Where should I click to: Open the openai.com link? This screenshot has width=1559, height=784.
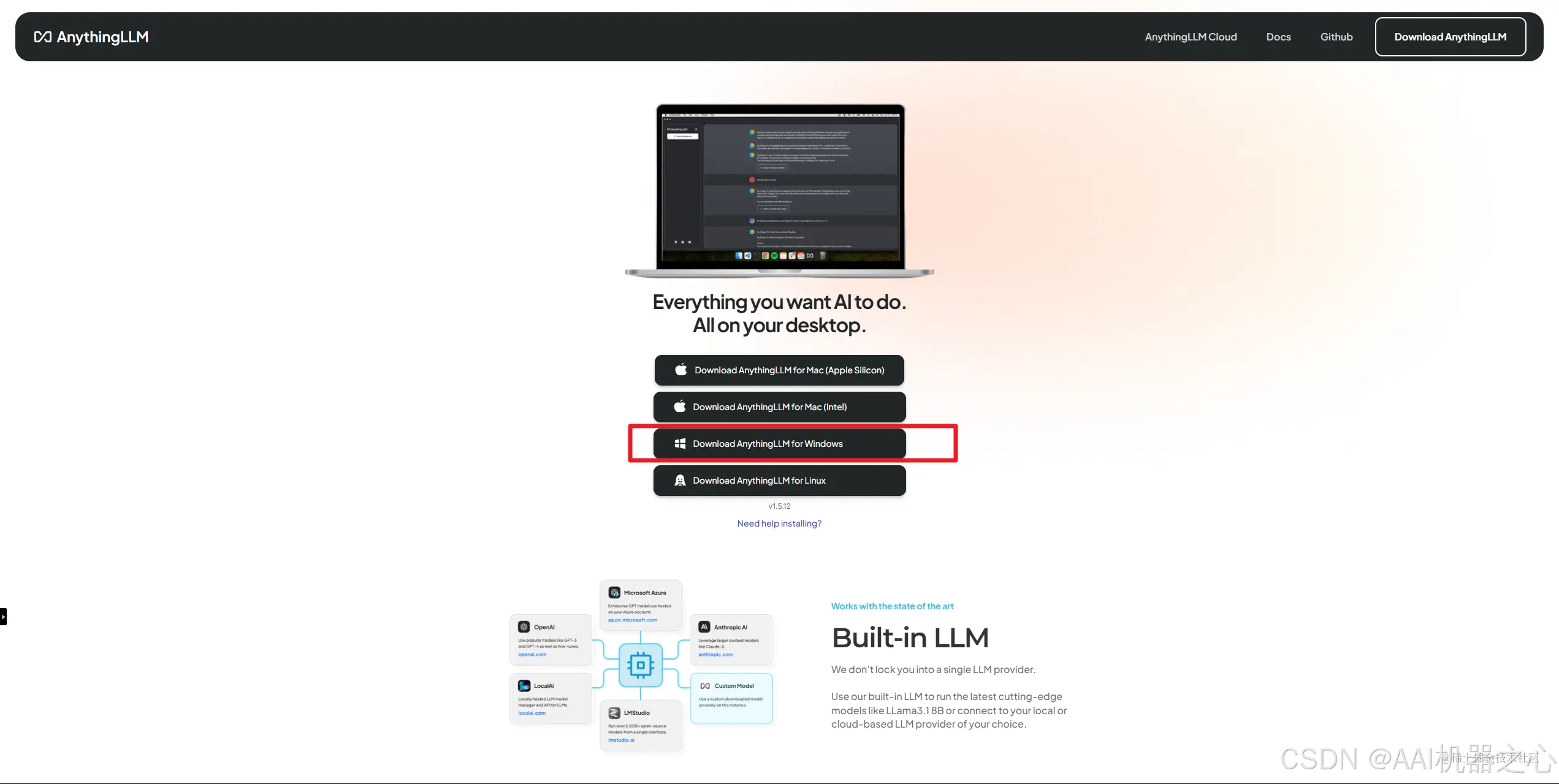tap(532, 655)
